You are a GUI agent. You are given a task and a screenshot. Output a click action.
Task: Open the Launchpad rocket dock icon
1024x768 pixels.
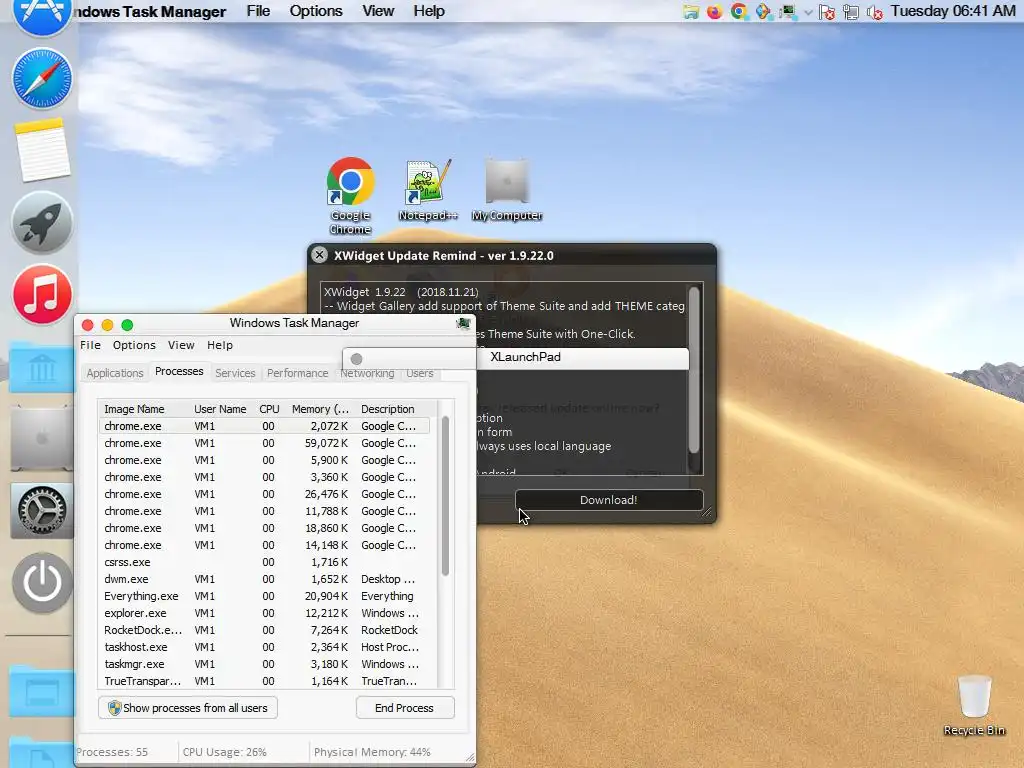point(42,222)
